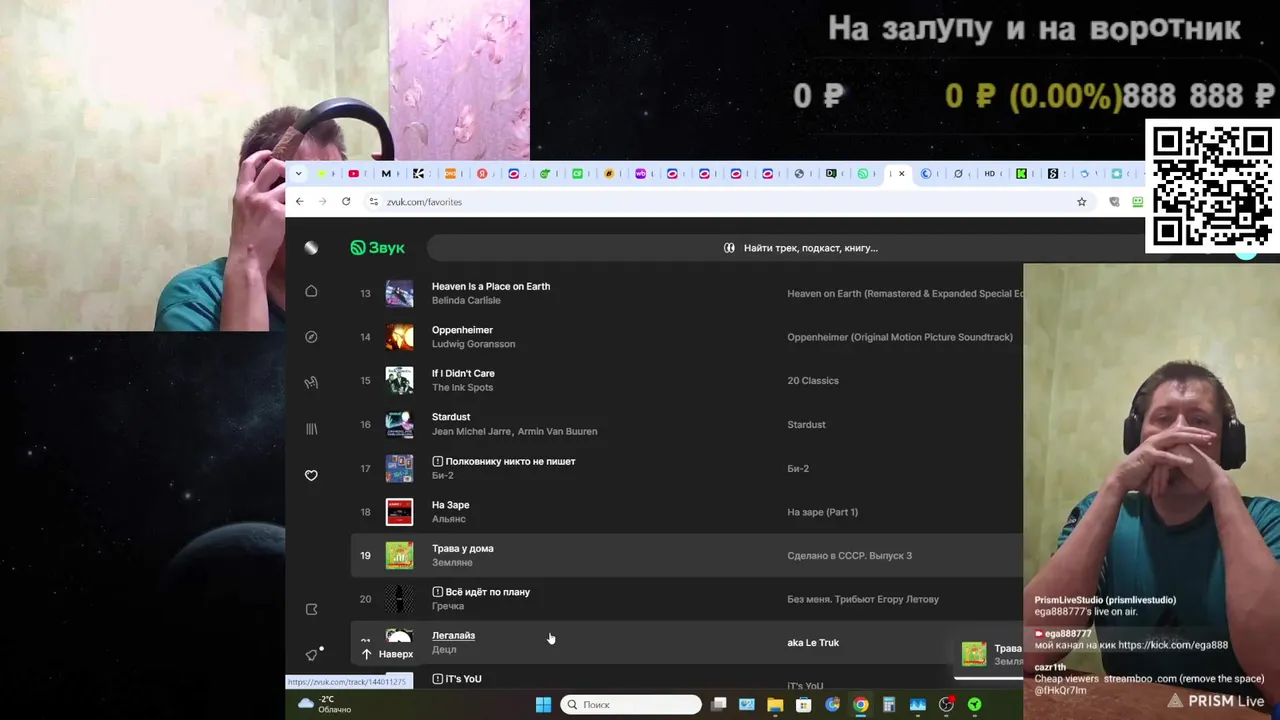
Task: Open the Stardust track title
Action: coord(451,417)
